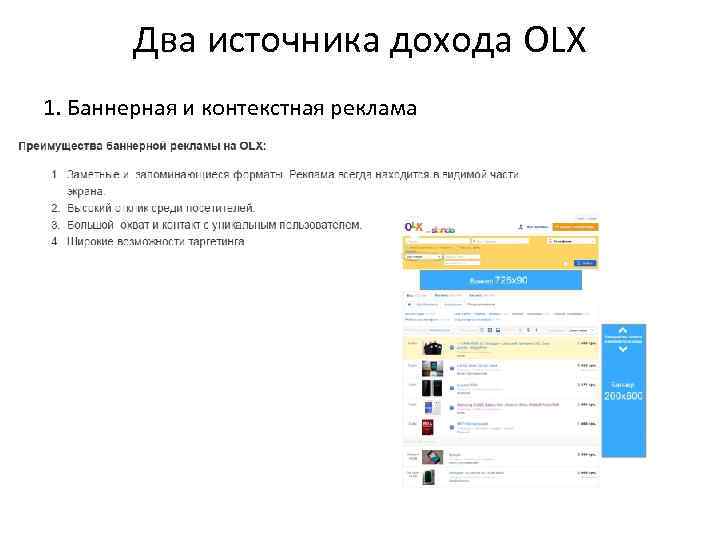Open the third listing's black phones thumbnail

click(432, 388)
